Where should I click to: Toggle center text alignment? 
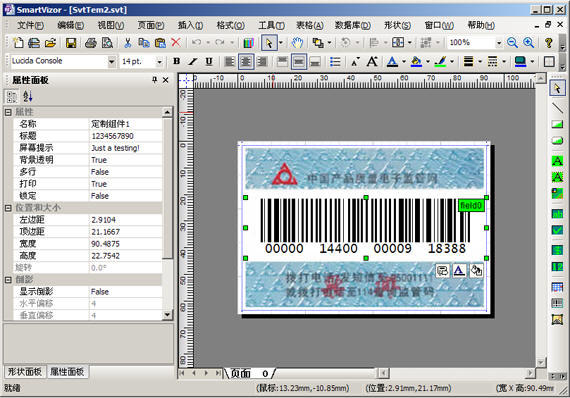pyautogui.click(x=246, y=62)
